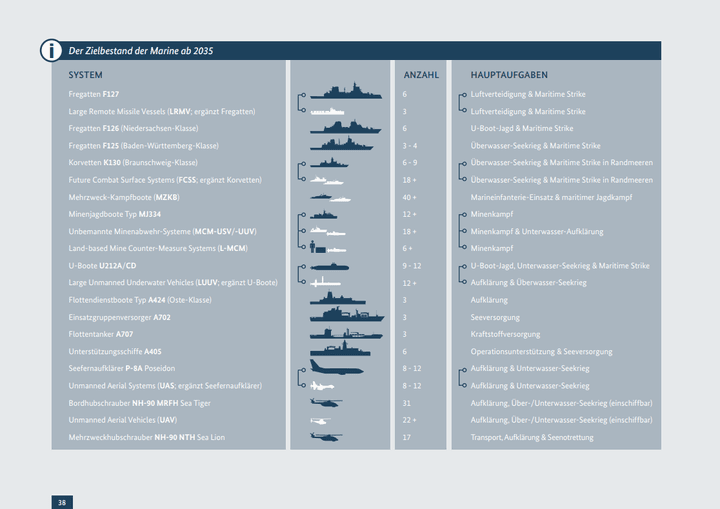Click the F125 frigate silhouette

(342, 144)
